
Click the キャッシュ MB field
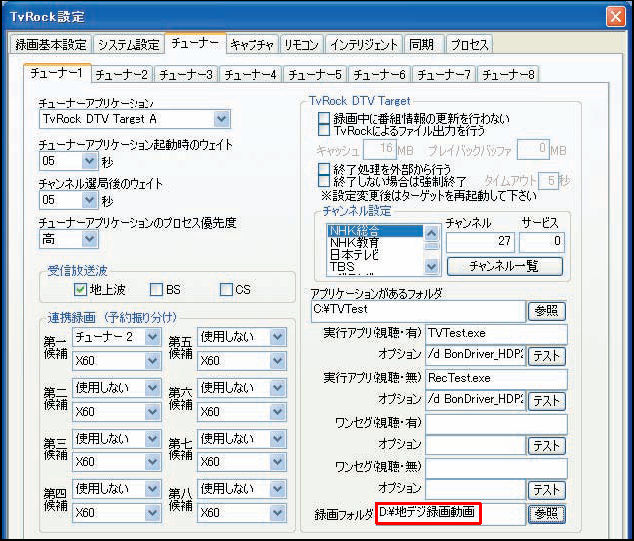379,149
